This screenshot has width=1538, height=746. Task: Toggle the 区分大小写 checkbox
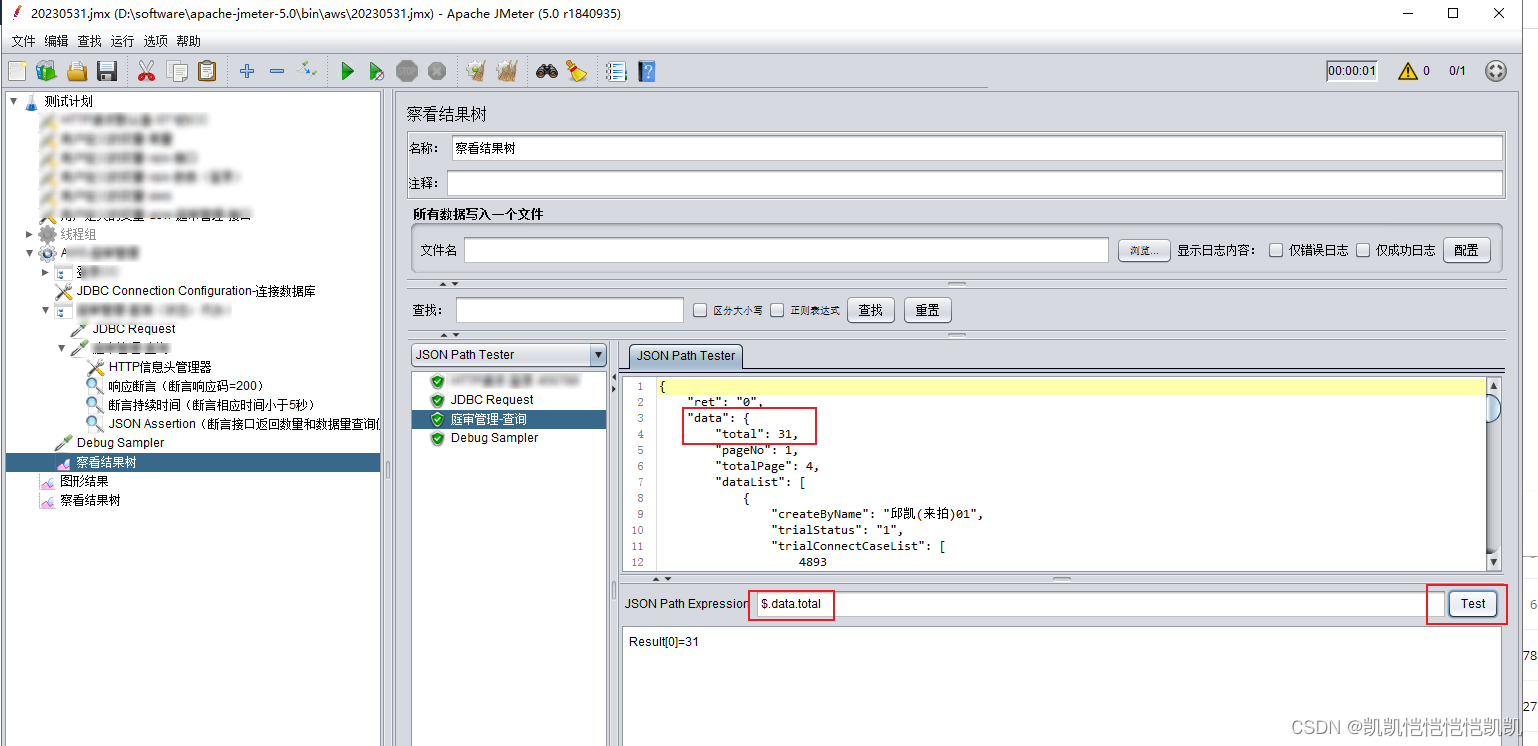pos(700,310)
